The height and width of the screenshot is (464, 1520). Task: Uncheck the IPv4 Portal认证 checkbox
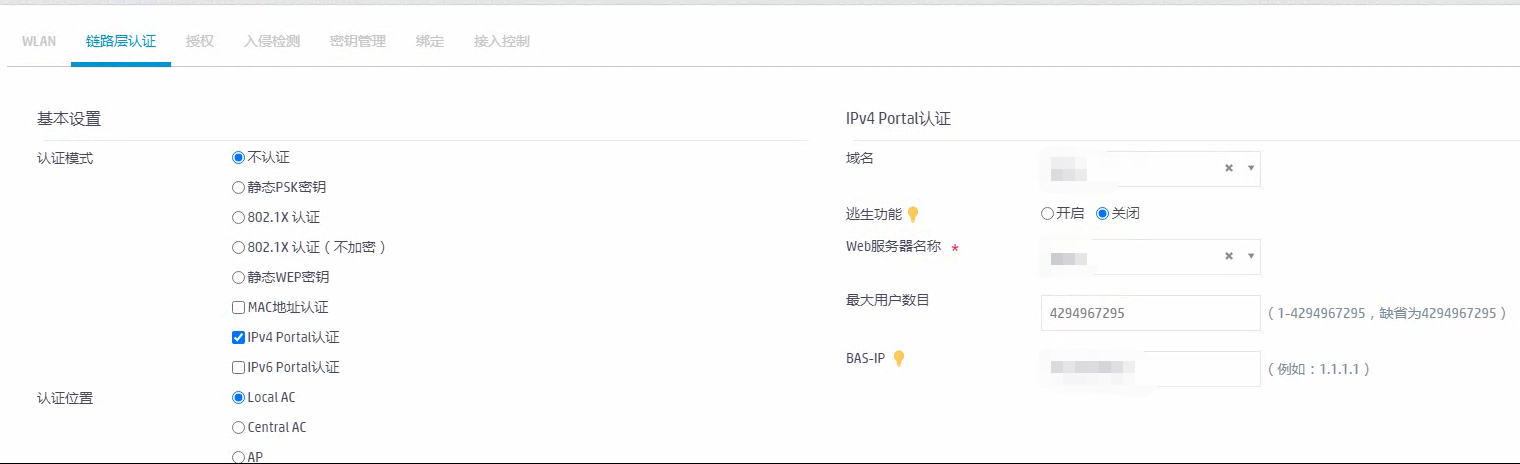coord(238,337)
